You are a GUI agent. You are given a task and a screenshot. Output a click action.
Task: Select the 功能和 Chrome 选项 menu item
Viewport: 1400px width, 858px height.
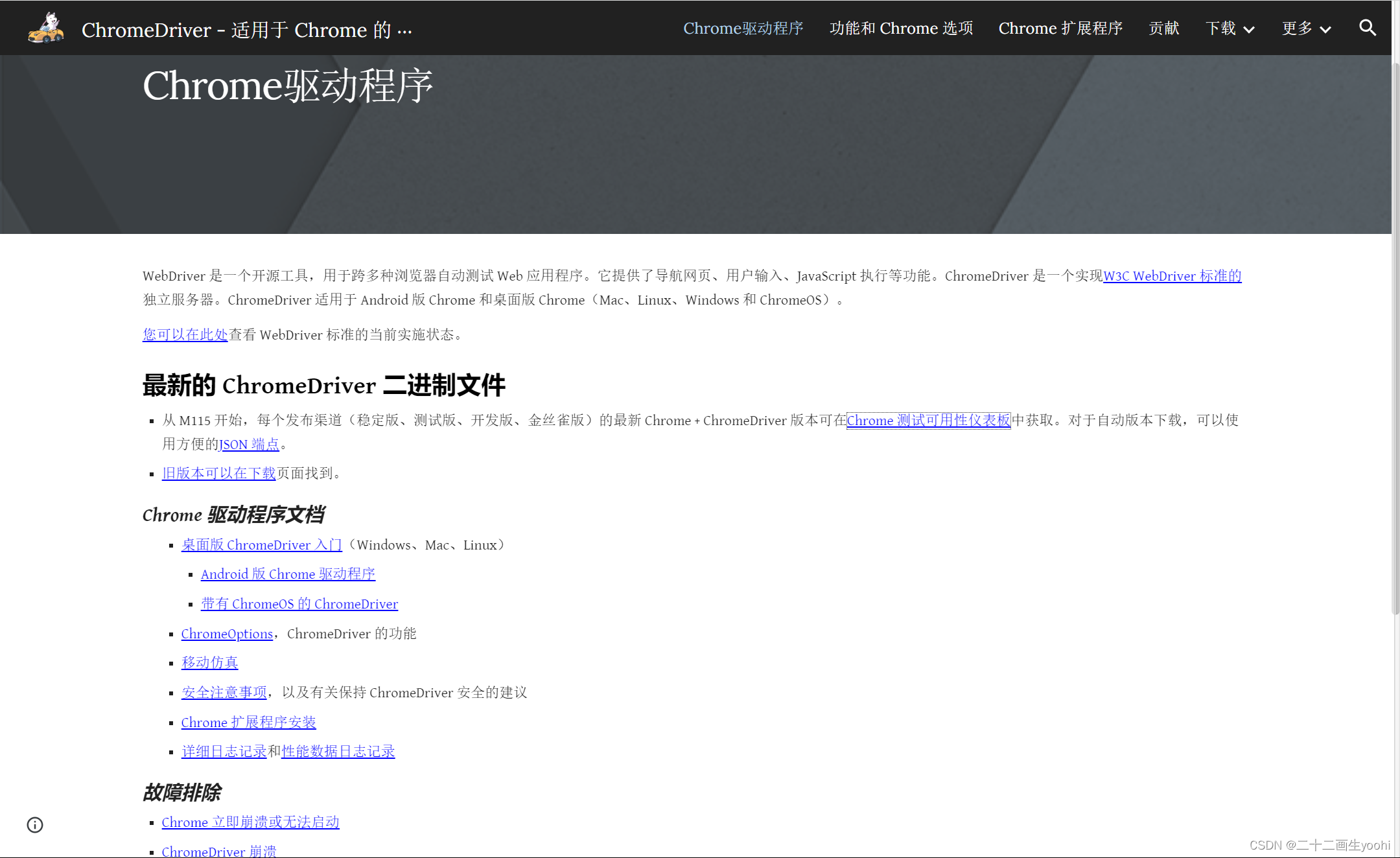902,28
